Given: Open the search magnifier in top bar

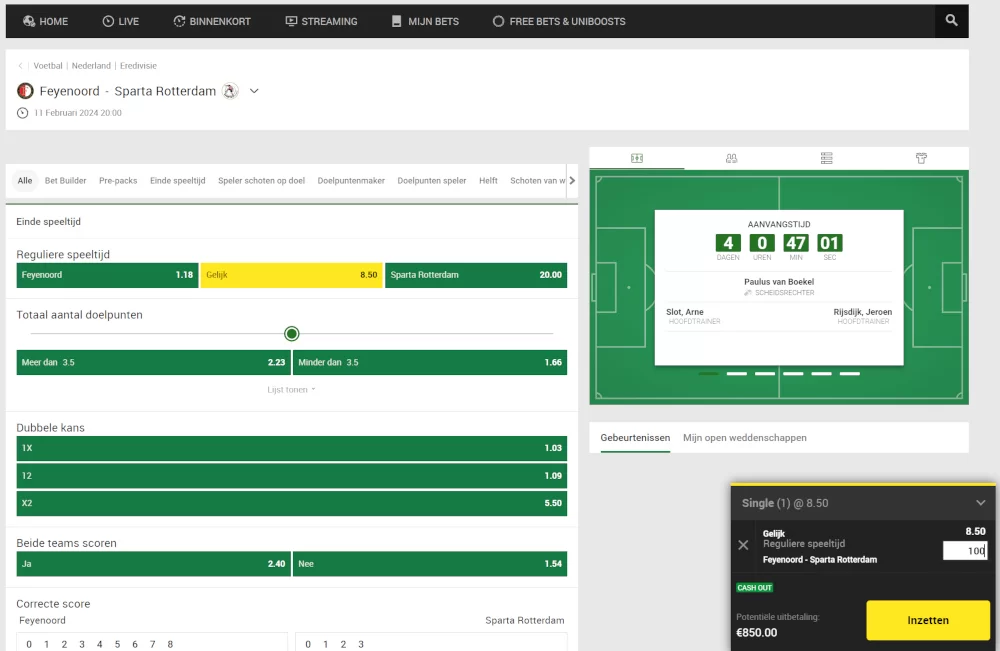Looking at the screenshot, I should click(951, 20).
